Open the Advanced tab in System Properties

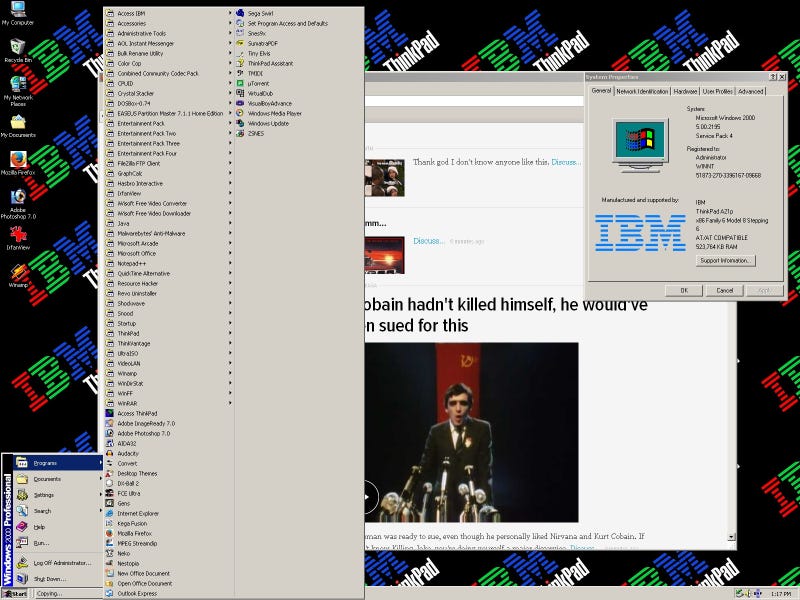tap(751, 91)
